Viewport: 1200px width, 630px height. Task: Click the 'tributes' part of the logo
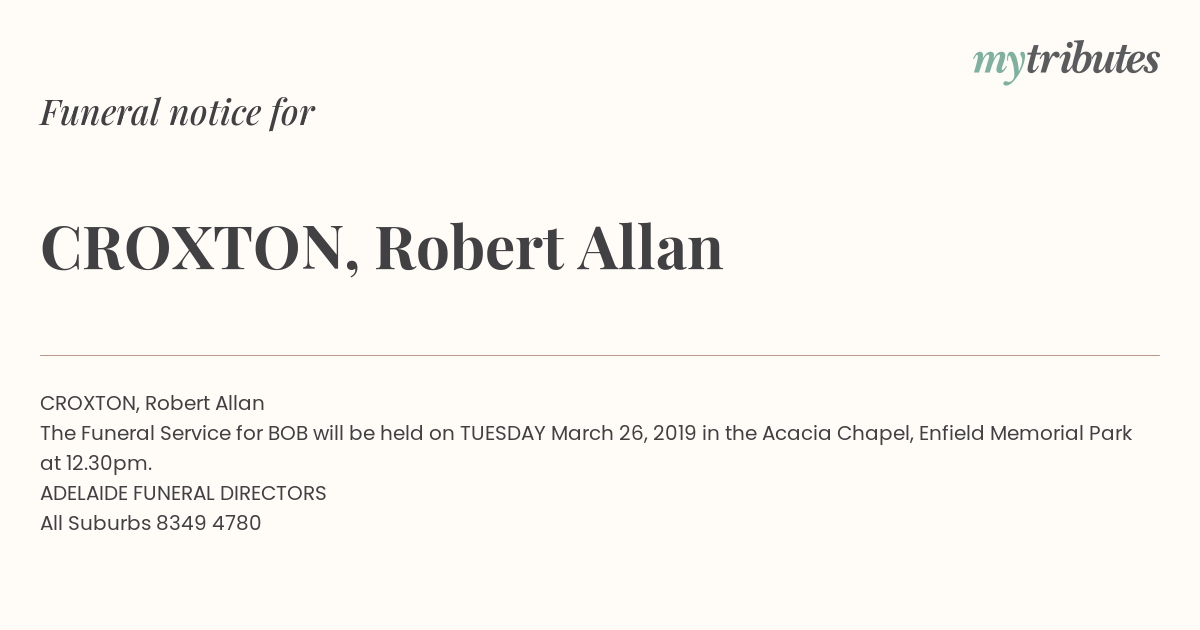(1093, 58)
